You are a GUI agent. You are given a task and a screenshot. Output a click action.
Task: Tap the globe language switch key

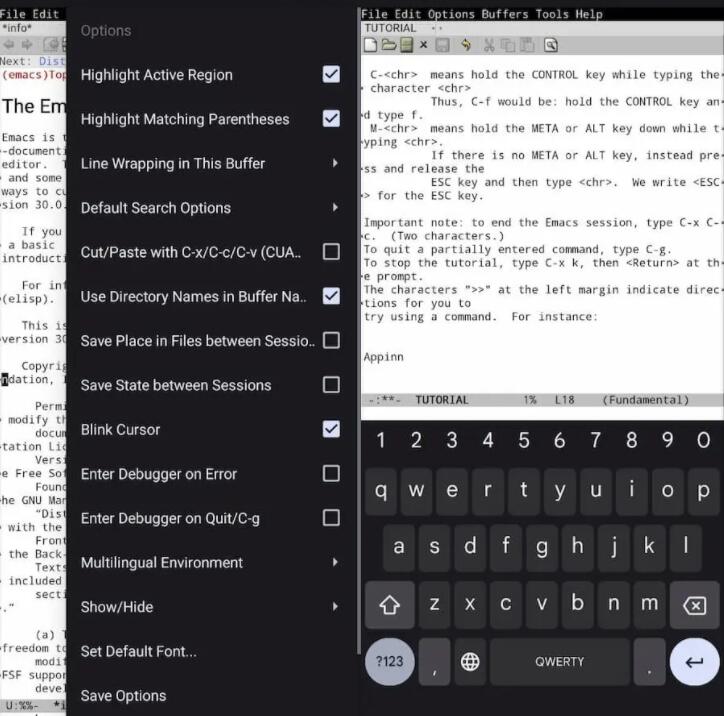point(470,662)
